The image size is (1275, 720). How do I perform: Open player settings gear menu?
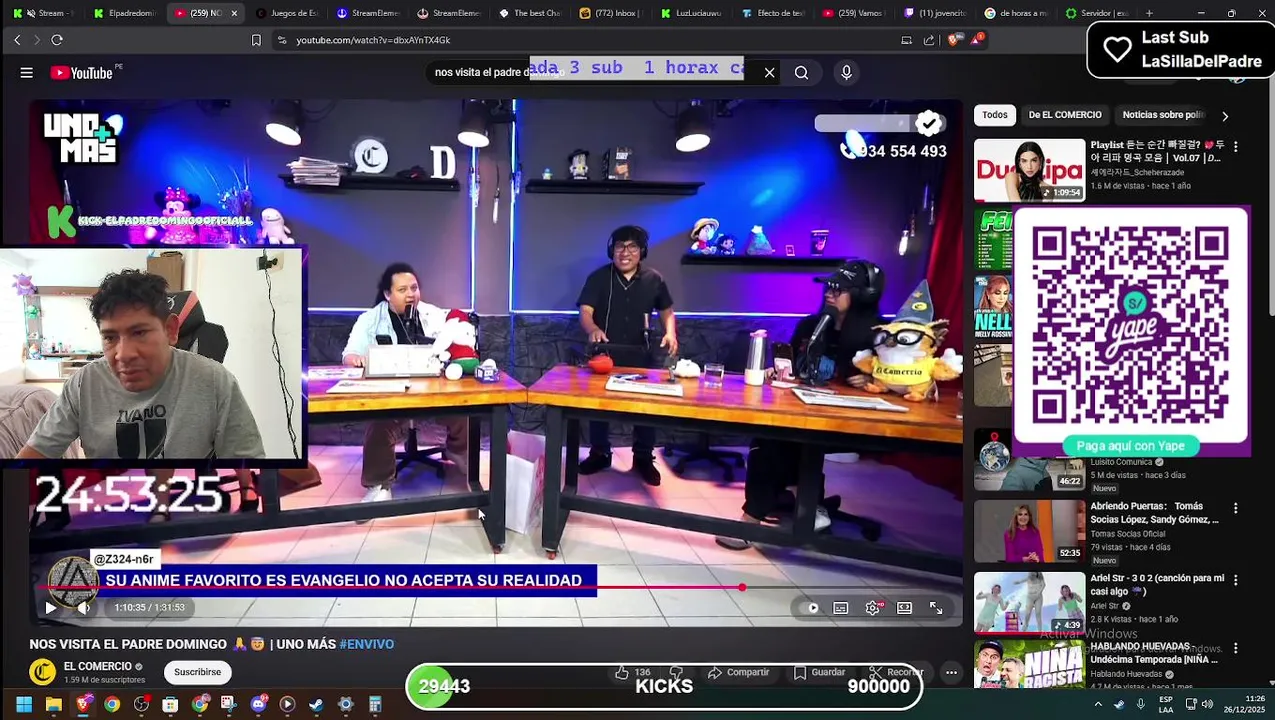[873, 607]
